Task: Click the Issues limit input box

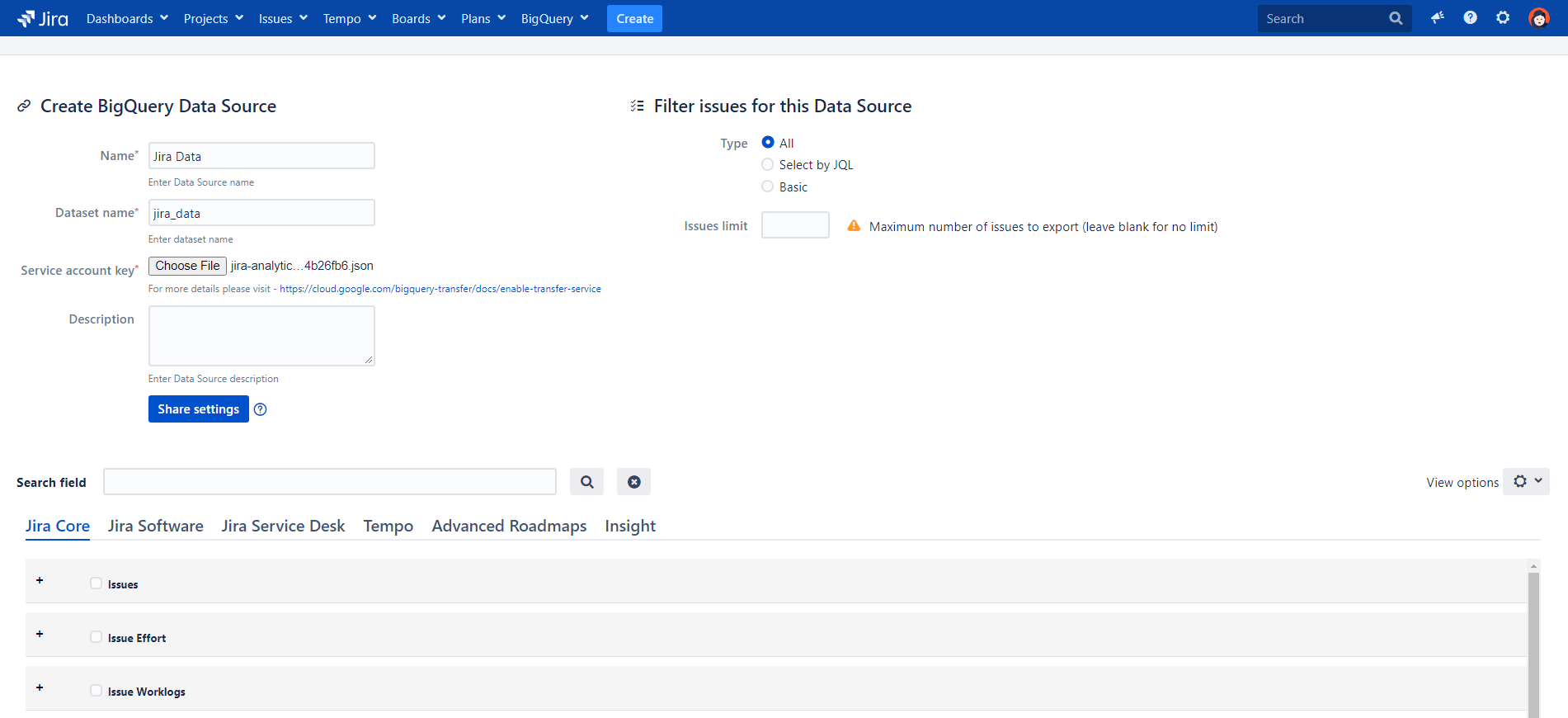Action: (795, 225)
